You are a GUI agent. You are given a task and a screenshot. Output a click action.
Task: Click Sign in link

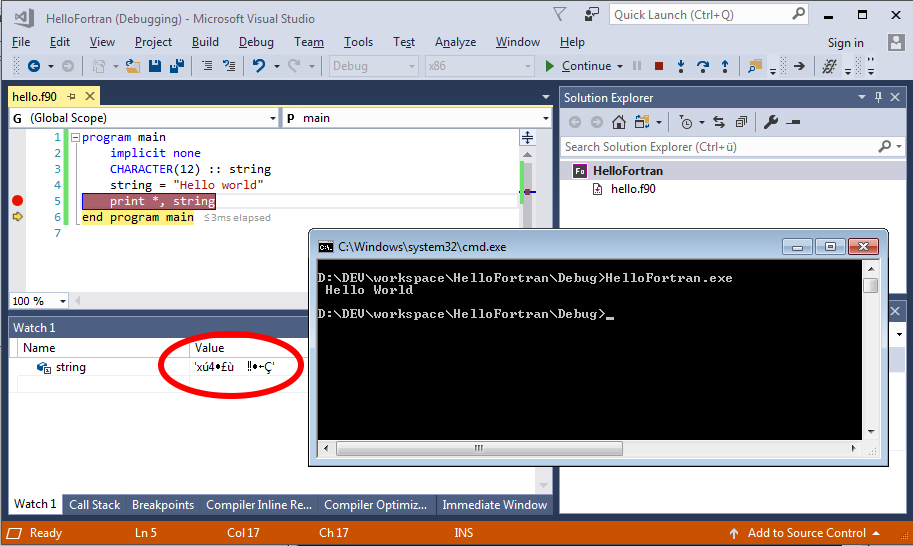(845, 42)
